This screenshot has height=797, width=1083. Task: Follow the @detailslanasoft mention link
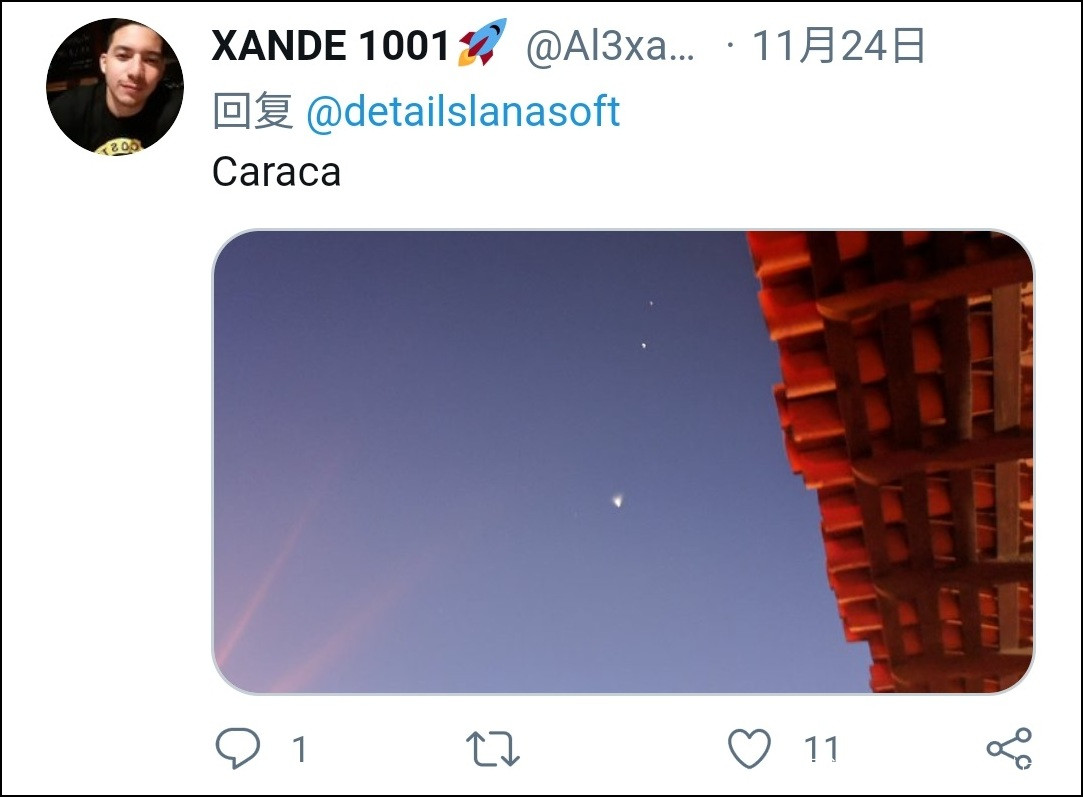[463, 111]
